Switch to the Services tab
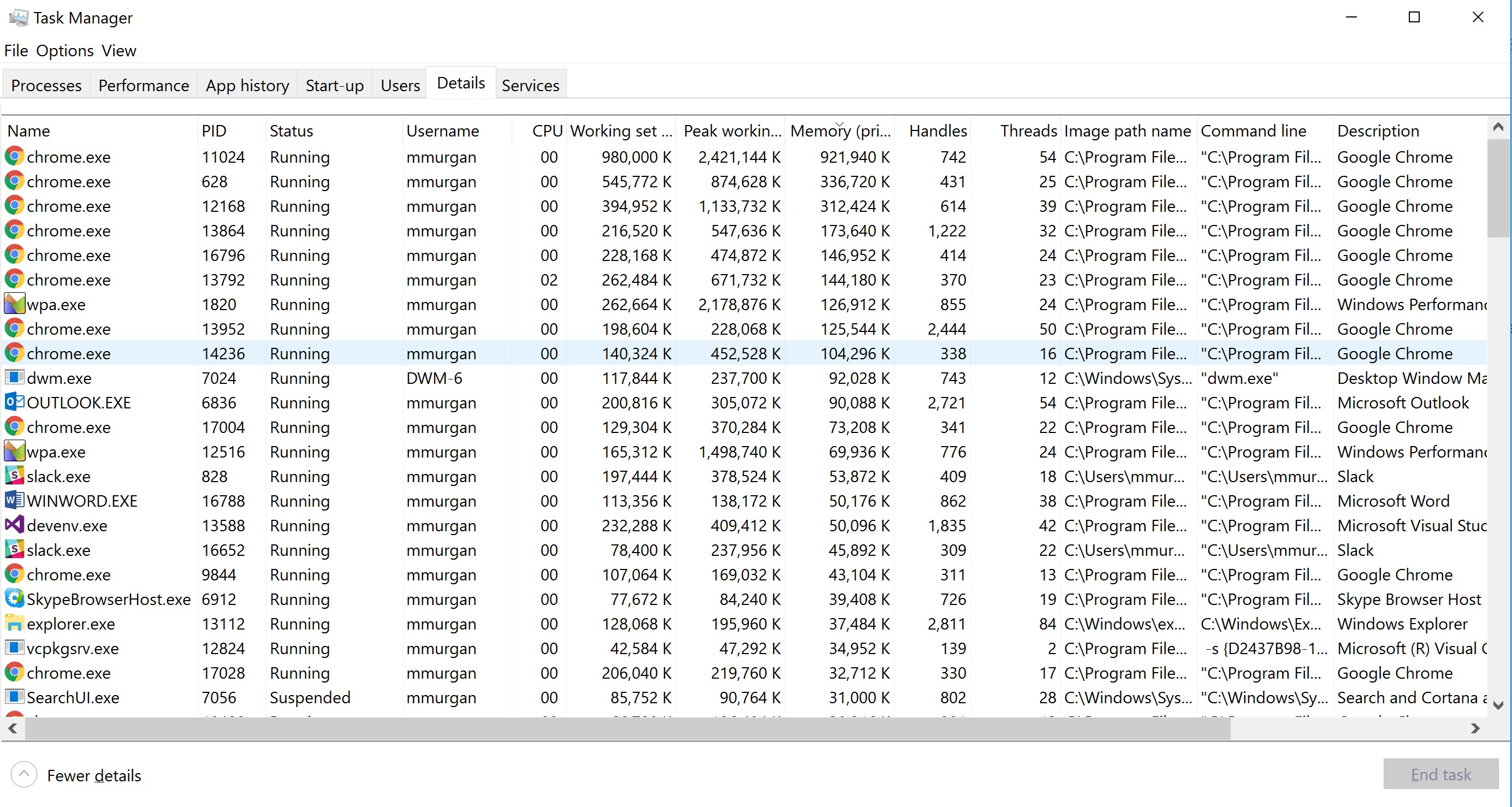The image size is (1512, 807). (x=531, y=85)
